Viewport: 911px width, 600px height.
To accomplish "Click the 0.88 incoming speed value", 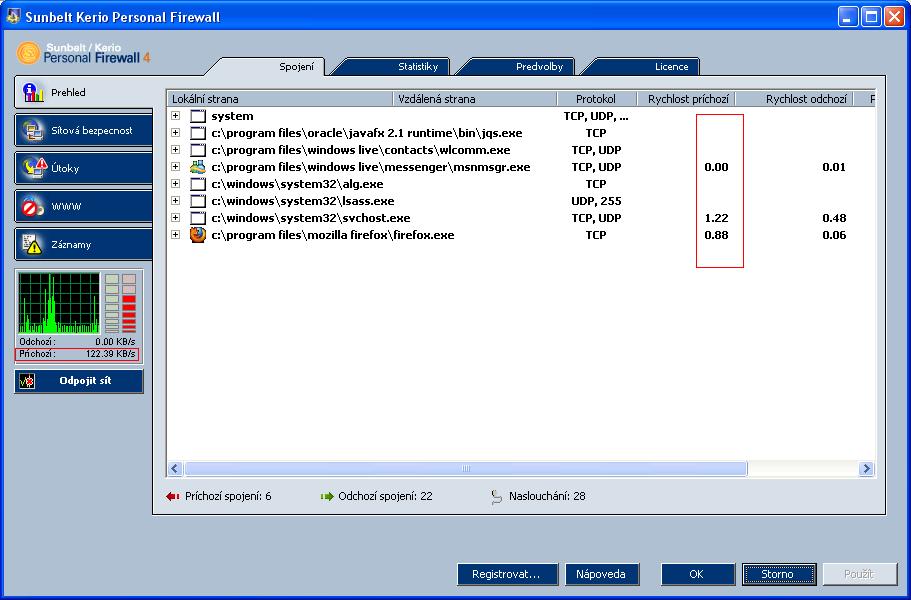I will coord(716,235).
